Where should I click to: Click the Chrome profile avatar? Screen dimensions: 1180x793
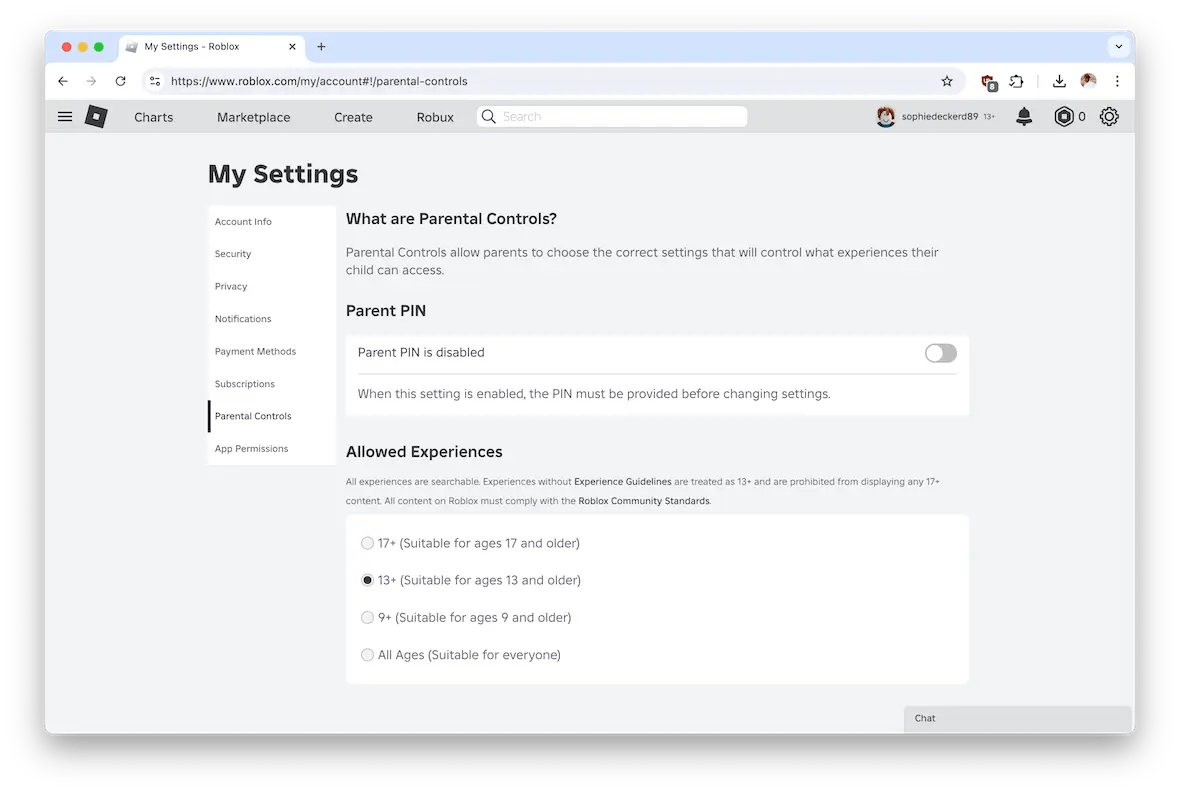[1088, 81]
